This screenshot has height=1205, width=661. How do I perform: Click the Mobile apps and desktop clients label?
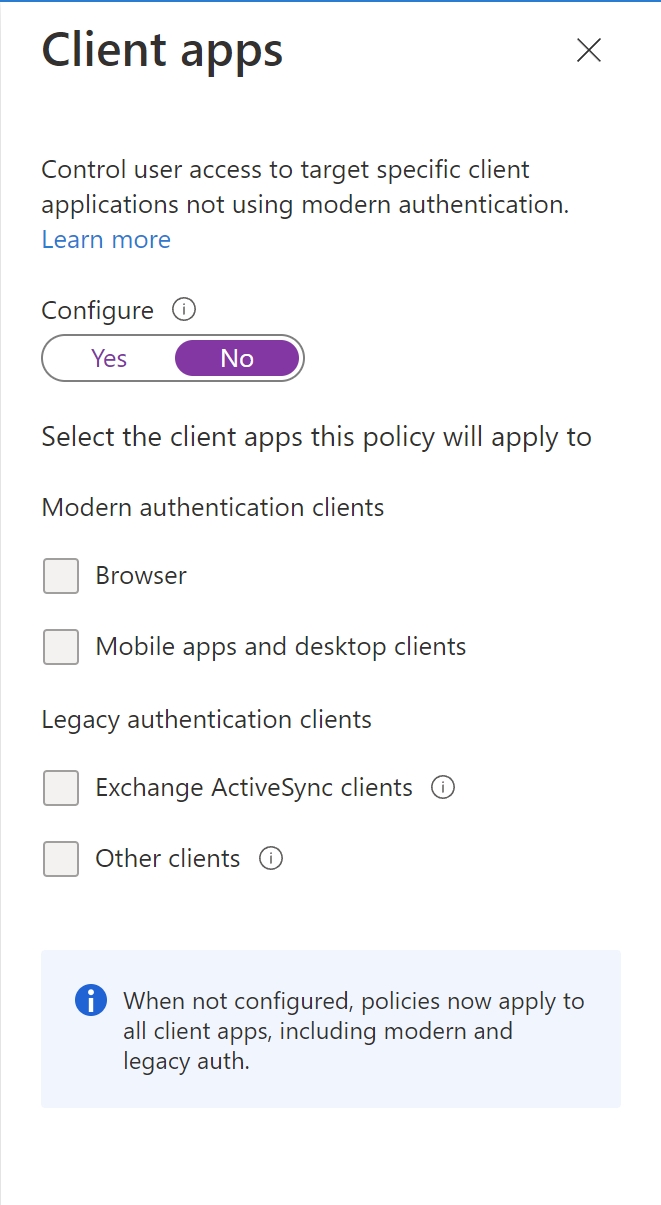click(280, 646)
